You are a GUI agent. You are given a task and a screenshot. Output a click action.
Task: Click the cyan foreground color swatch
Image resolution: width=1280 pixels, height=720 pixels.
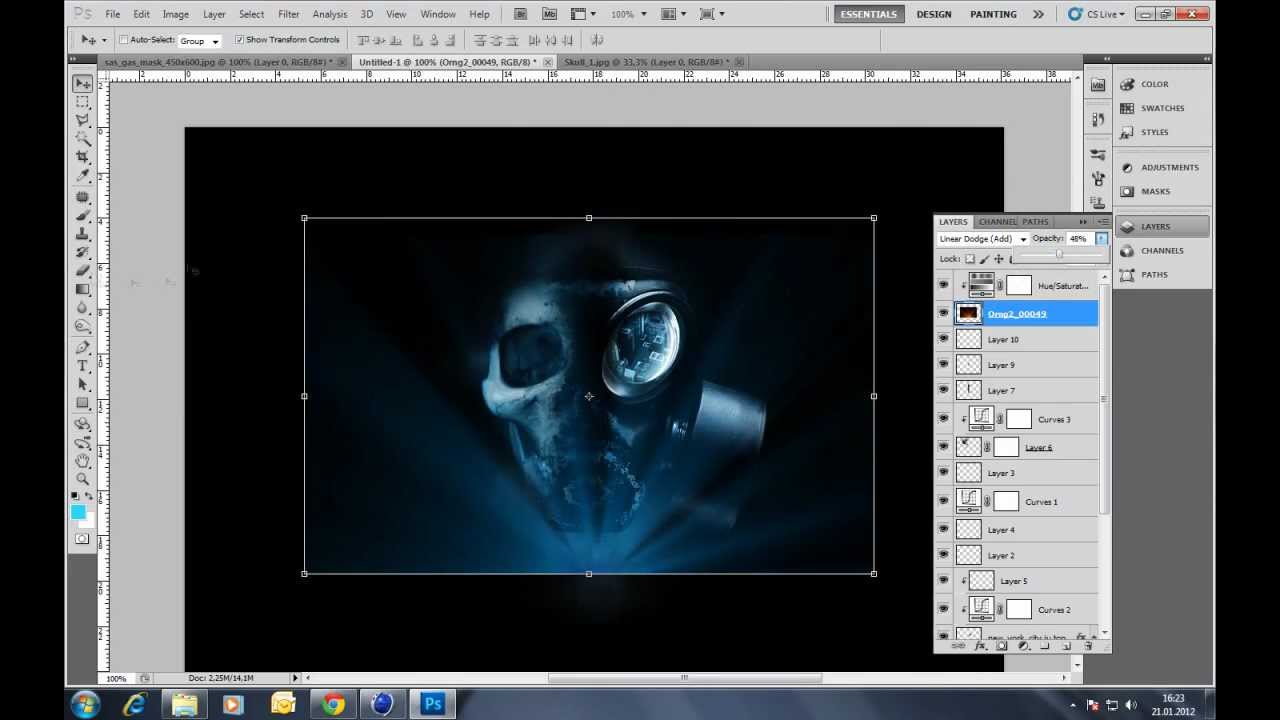pyautogui.click(x=78, y=512)
